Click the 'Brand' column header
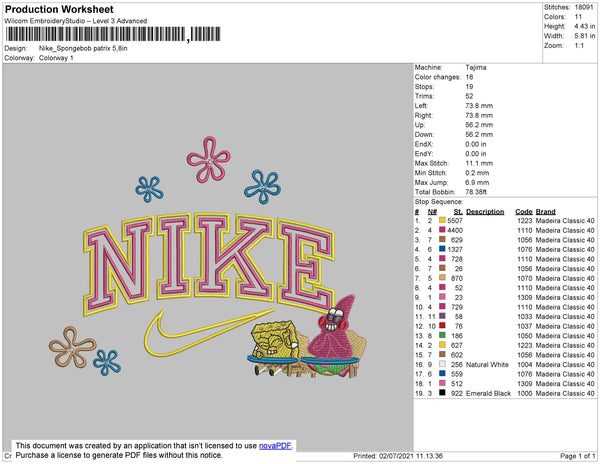600x464 pixels. [545, 212]
